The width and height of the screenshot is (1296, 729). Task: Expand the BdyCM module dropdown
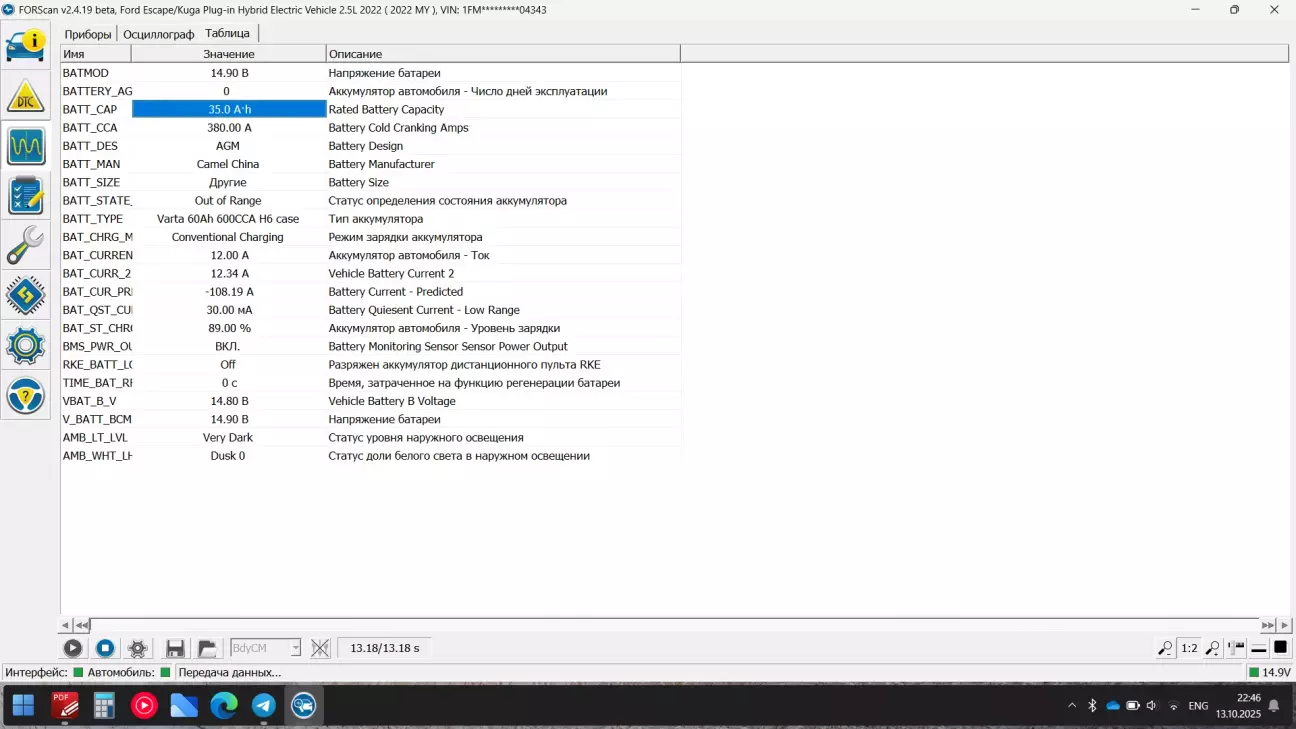pyautogui.click(x=295, y=648)
